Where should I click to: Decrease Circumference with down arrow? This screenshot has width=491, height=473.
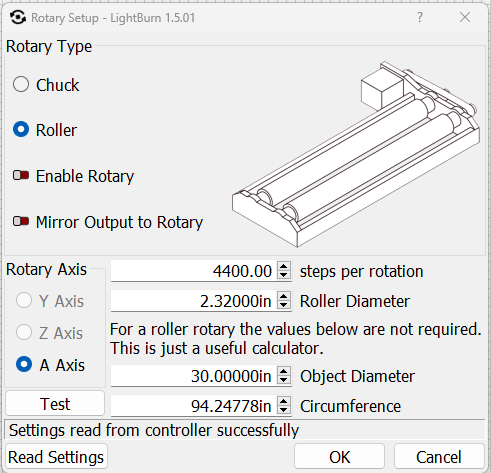coord(284,410)
